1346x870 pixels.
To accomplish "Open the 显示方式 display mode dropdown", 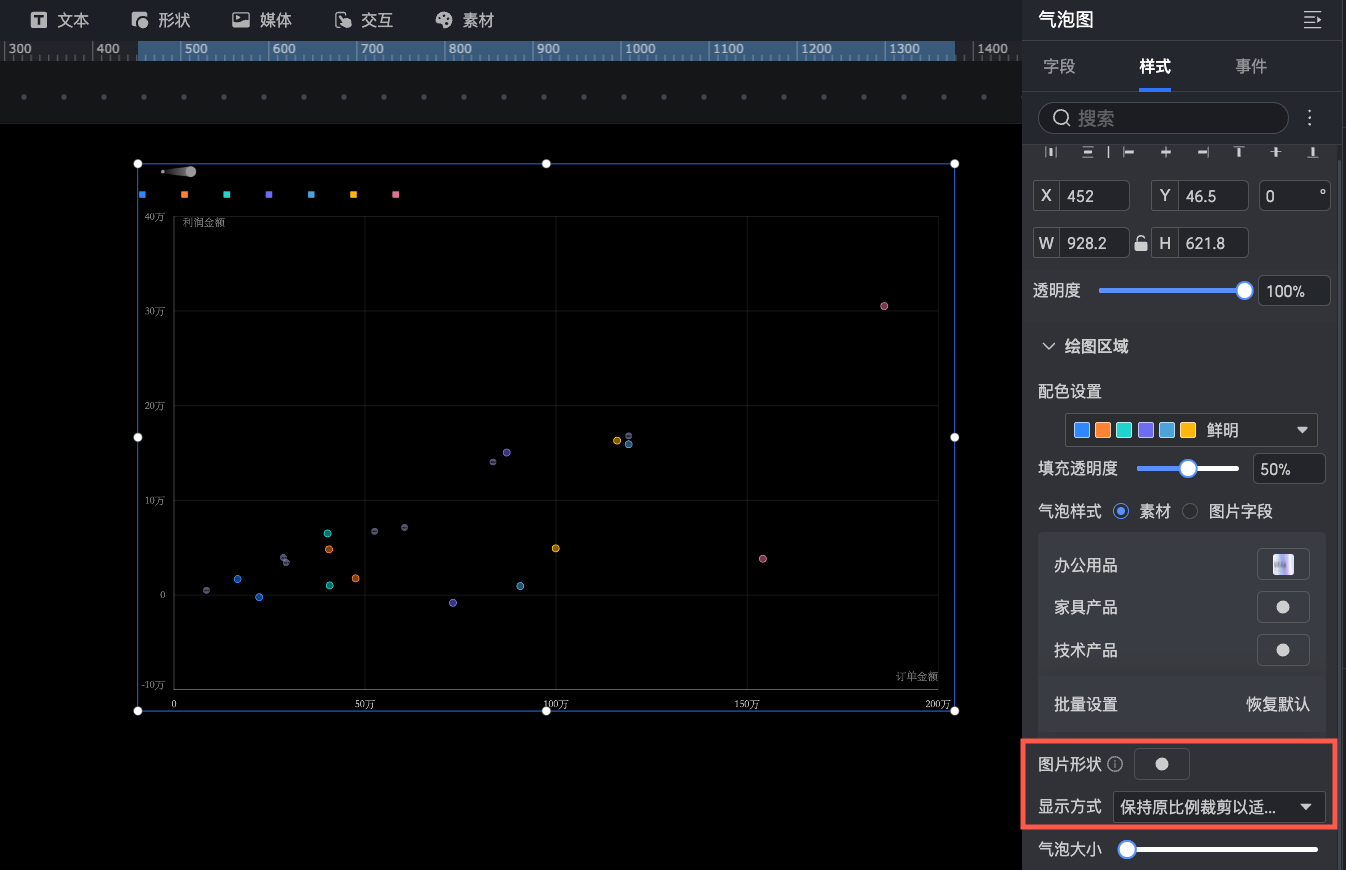I will (1219, 807).
